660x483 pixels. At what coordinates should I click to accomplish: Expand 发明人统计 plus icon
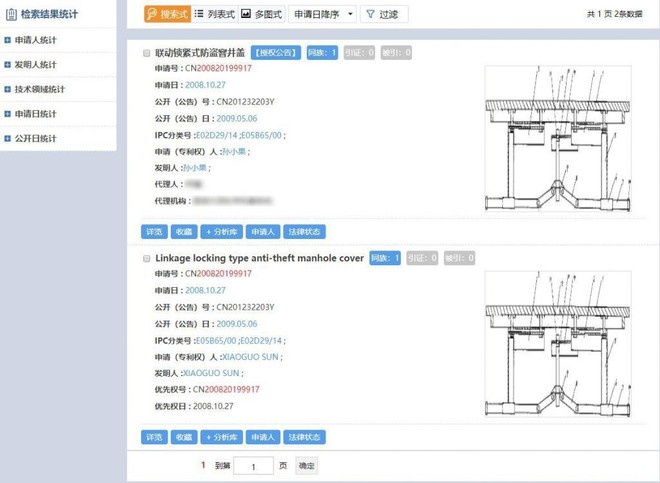(x=7, y=64)
